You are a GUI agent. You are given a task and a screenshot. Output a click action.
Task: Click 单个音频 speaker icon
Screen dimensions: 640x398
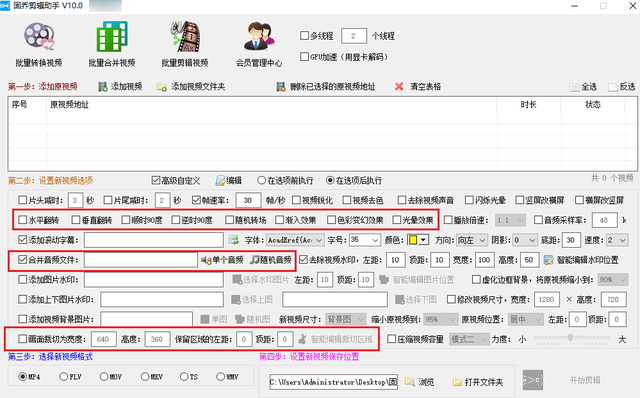[206, 260]
